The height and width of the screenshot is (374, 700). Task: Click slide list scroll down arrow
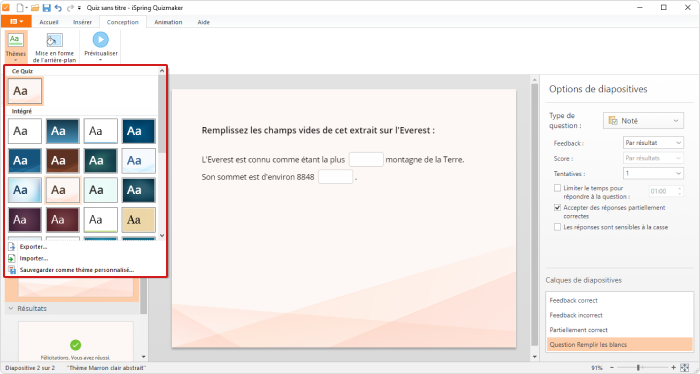click(x=143, y=357)
